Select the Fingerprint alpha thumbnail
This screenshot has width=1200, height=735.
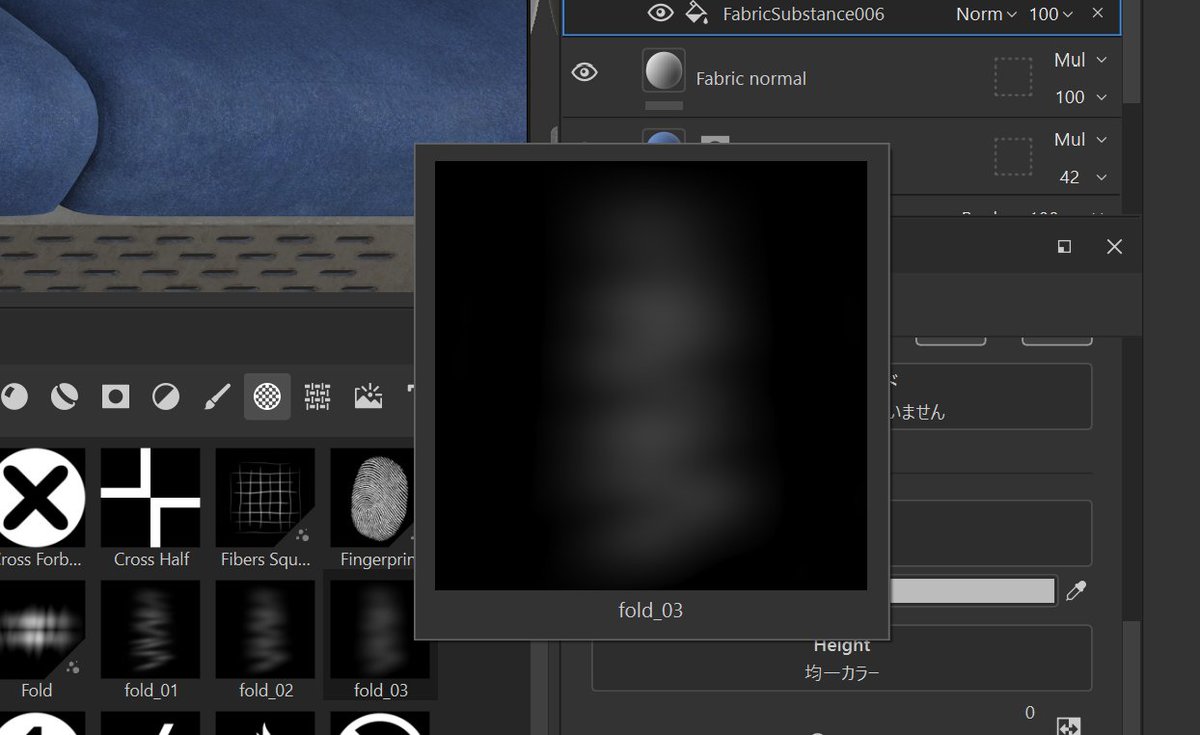(x=372, y=497)
